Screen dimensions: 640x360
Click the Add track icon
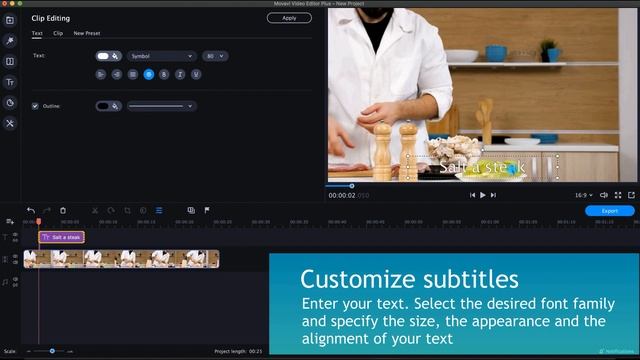pos(10,222)
